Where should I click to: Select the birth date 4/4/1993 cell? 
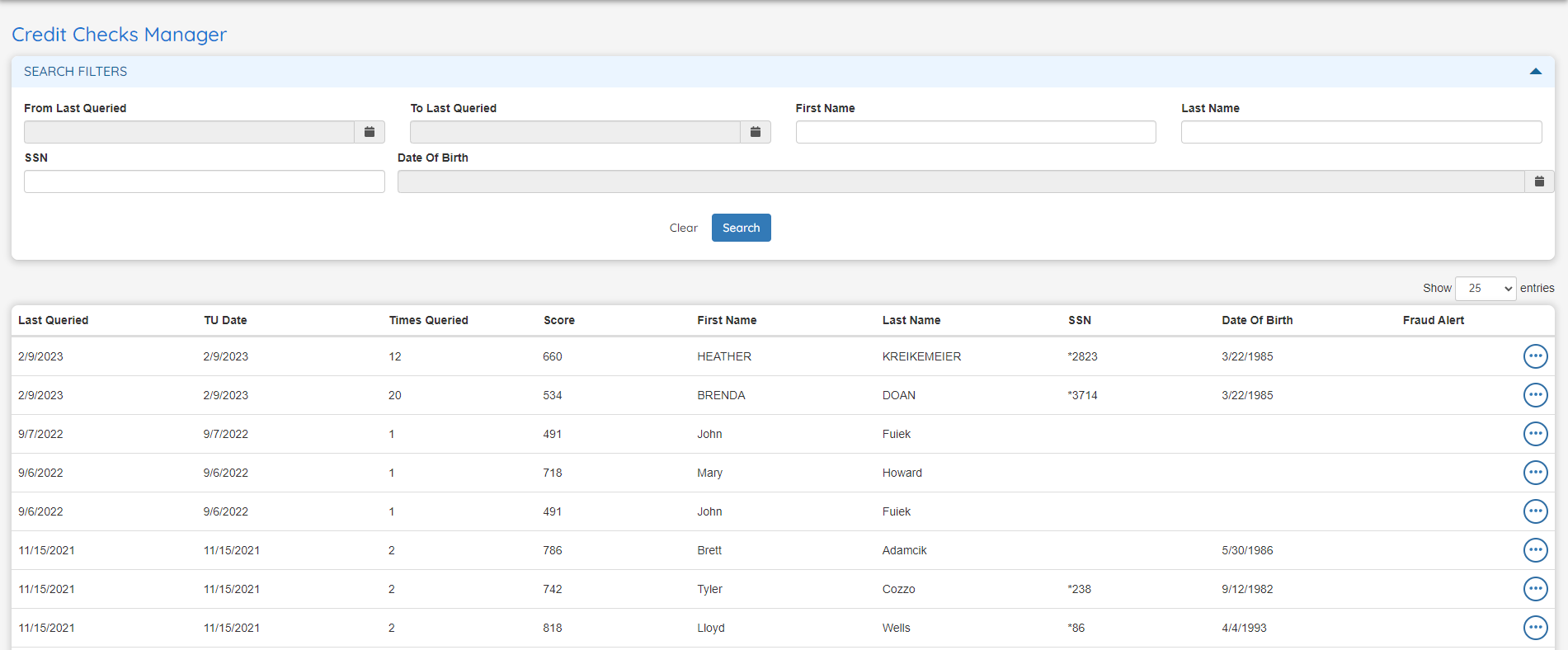click(x=1244, y=628)
